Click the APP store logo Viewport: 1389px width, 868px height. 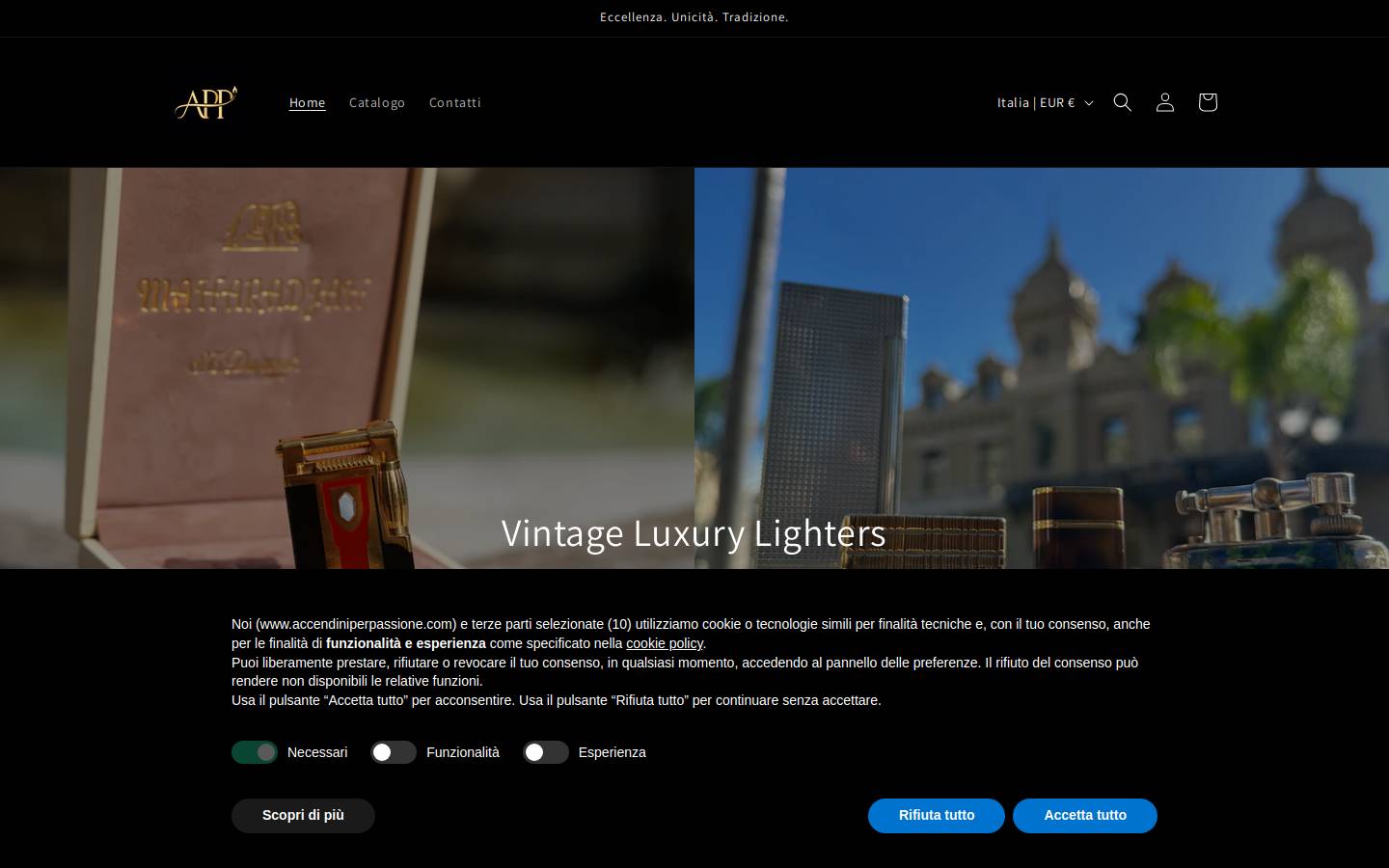coord(205,102)
